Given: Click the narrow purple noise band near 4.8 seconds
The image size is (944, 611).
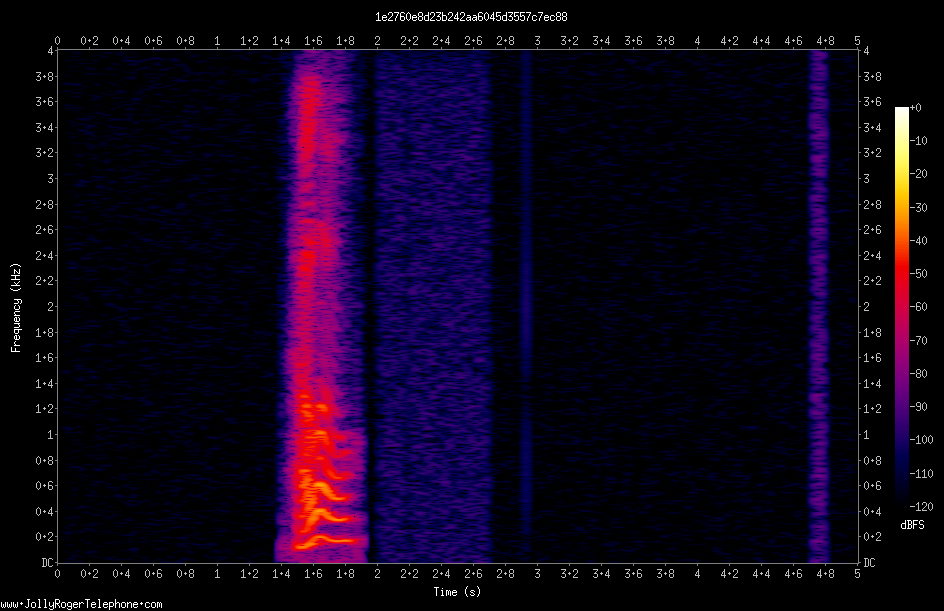Looking at the screenshot, I should pyautogui.click(x=819, y=307).
